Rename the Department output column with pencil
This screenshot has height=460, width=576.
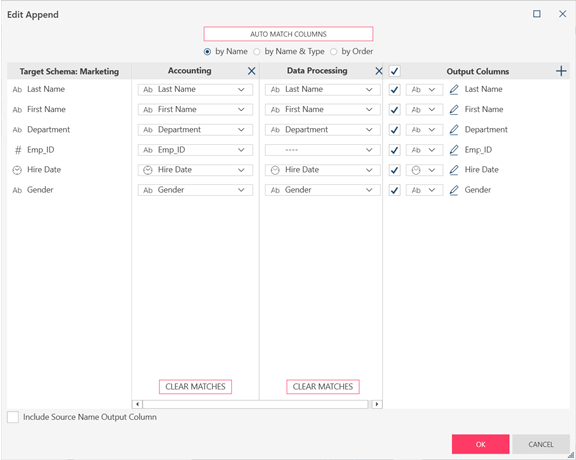[454, 130]
